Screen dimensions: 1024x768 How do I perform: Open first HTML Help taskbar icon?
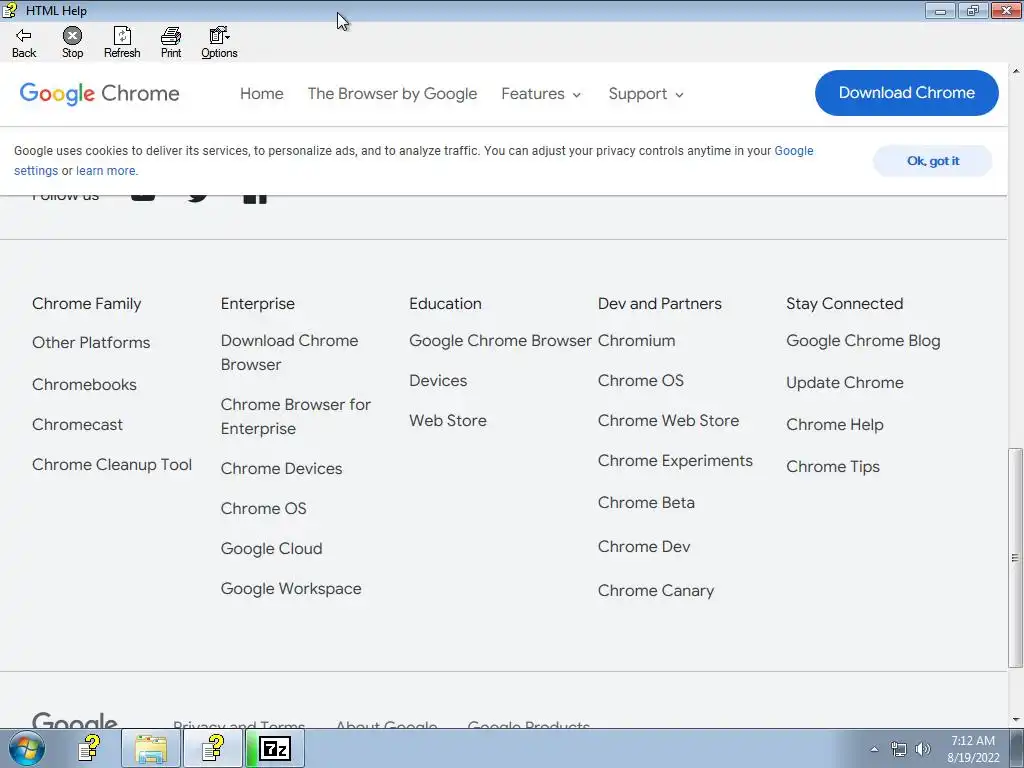point(89,748)
